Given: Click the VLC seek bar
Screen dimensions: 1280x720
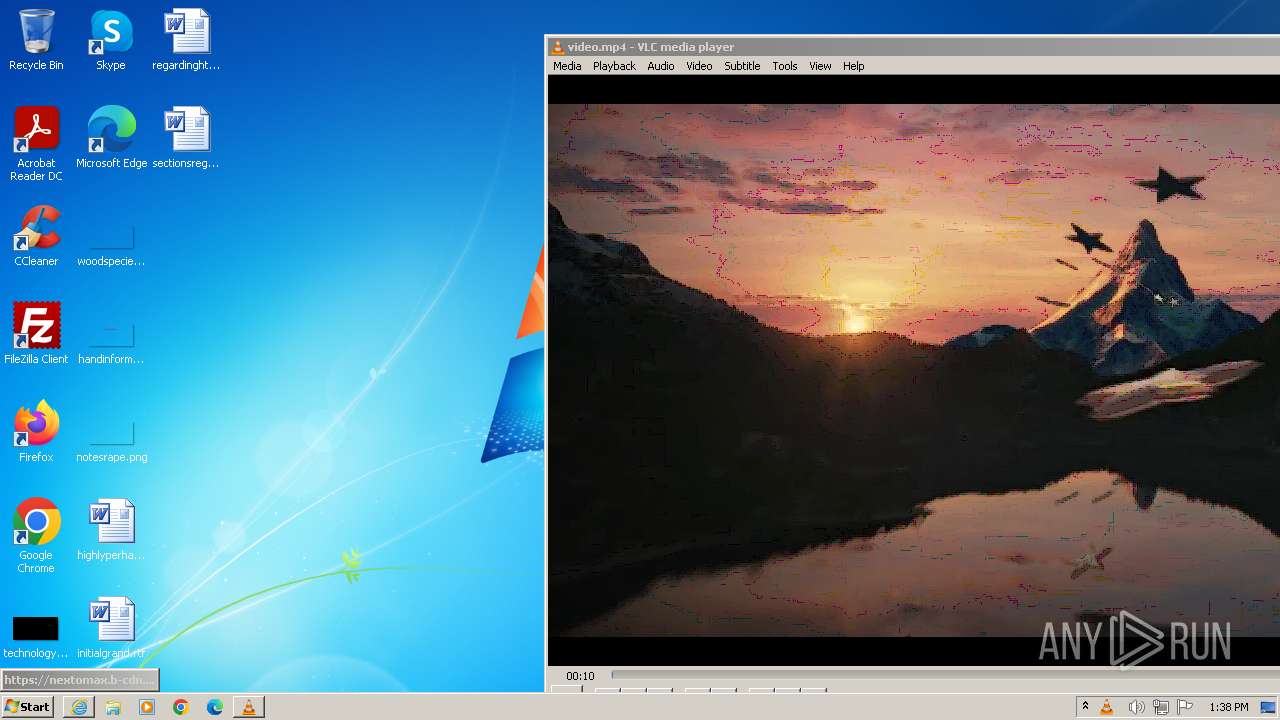Looking at the screenshot, I should click(945, 676).
